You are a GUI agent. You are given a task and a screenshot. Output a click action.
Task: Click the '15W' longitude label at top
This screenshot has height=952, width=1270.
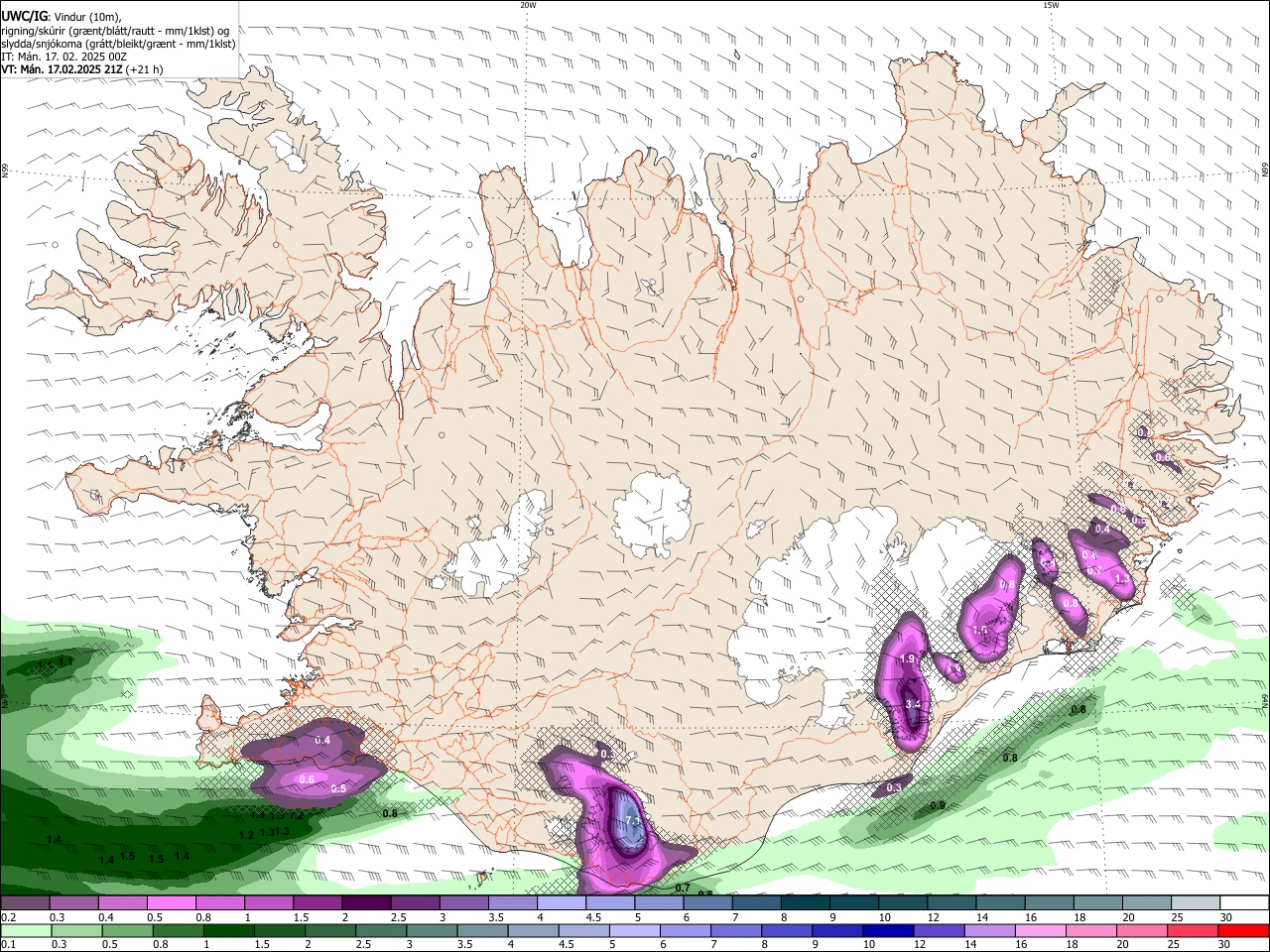click(1050, 5)
